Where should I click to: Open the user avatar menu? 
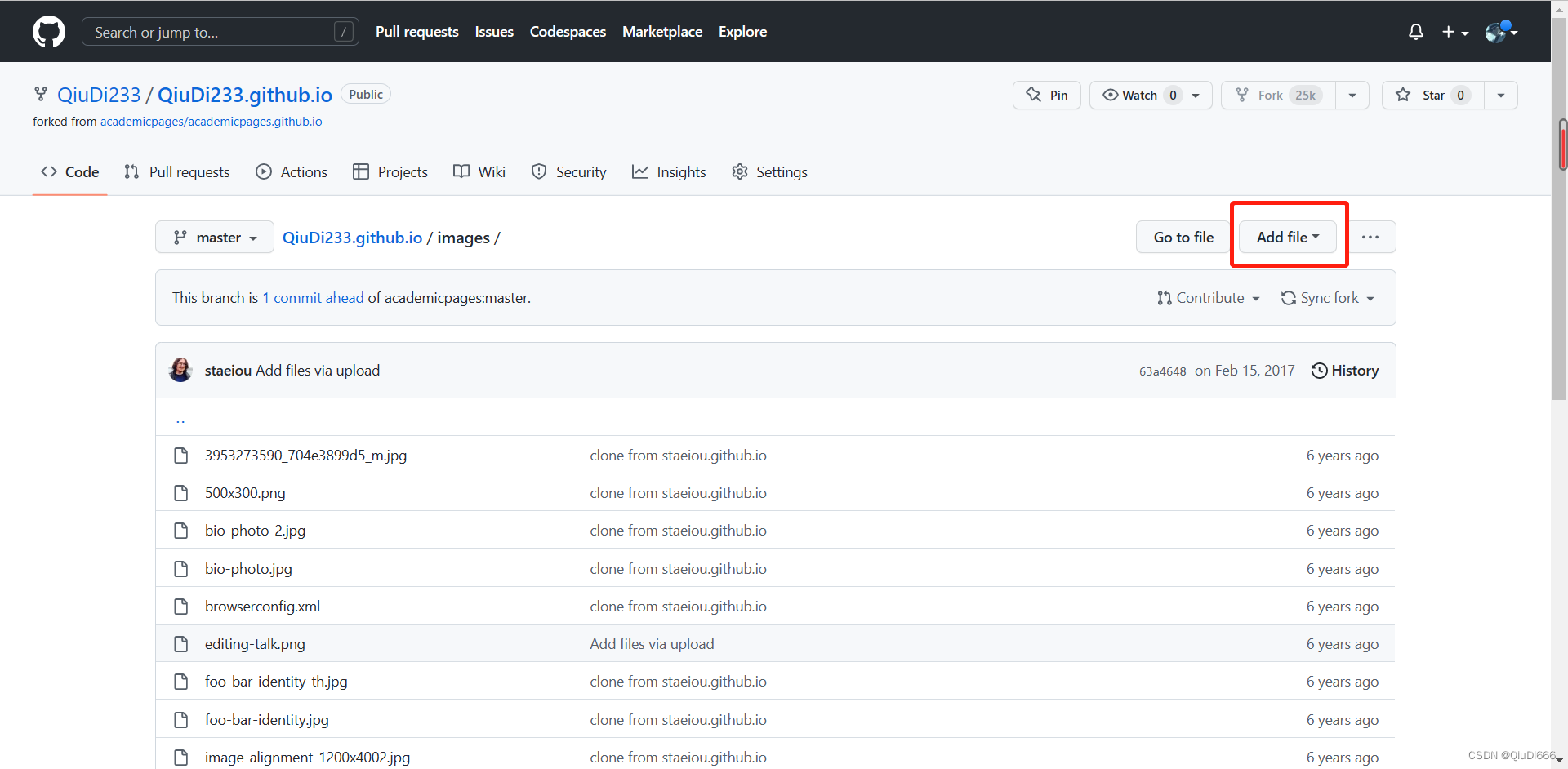pos(1501,32)
